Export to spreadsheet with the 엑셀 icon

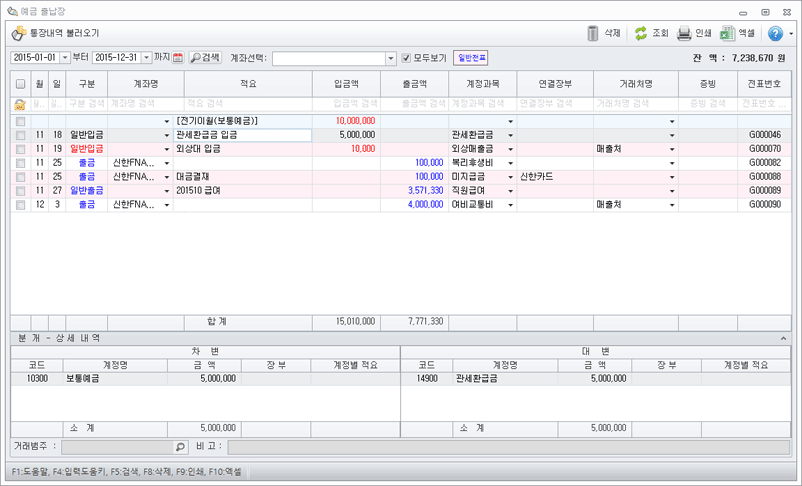(729, 33)
